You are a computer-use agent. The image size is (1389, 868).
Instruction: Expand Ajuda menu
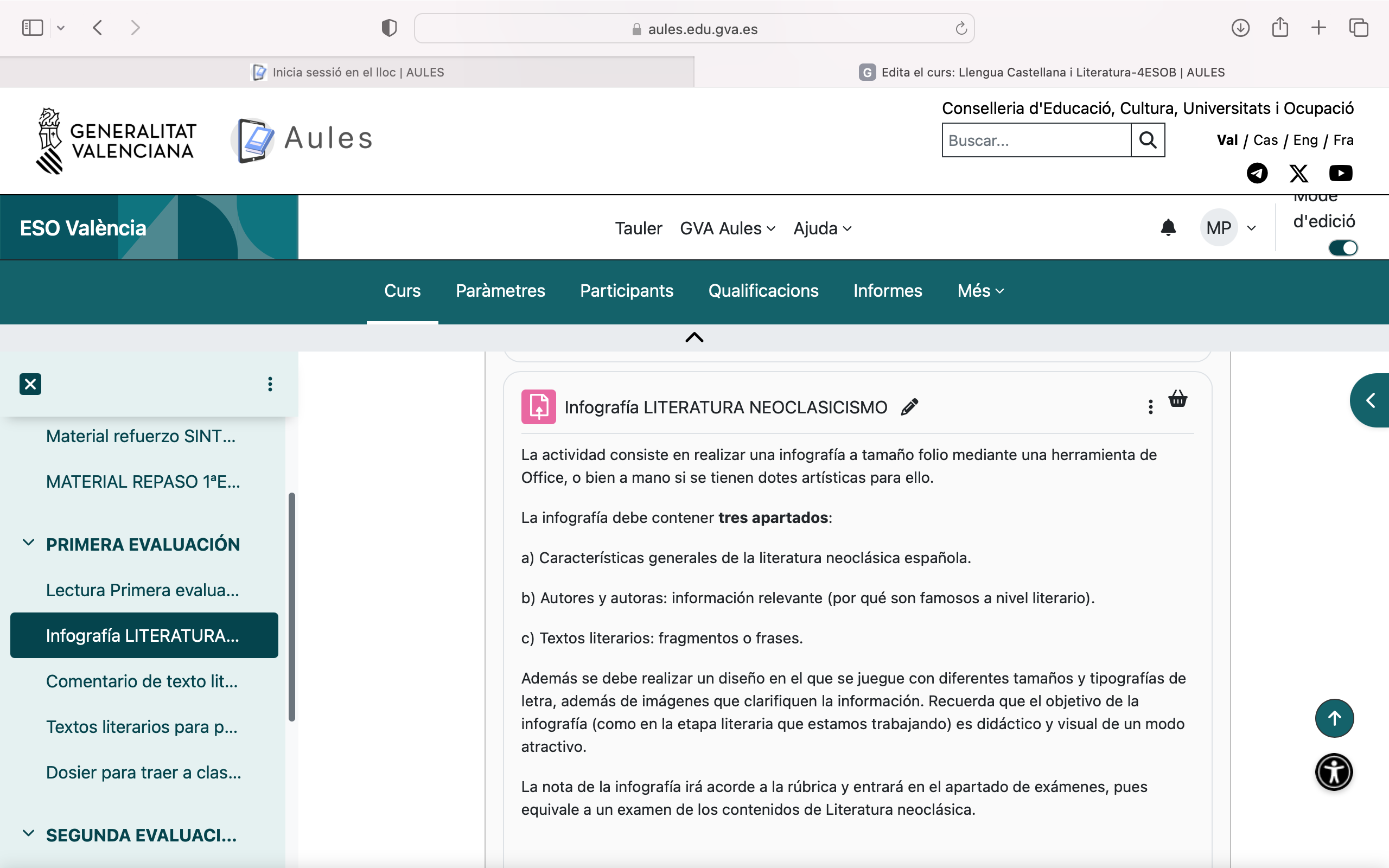[x=822, y=228]
